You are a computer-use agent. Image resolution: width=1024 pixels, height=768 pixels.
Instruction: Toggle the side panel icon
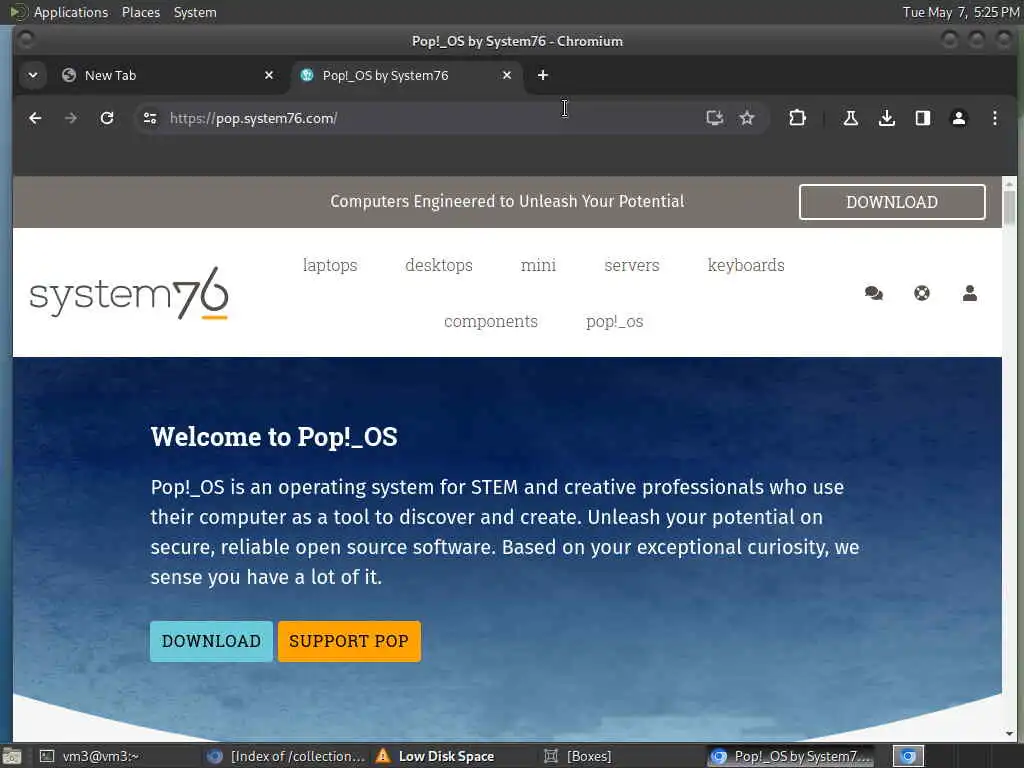coord(922,118)
